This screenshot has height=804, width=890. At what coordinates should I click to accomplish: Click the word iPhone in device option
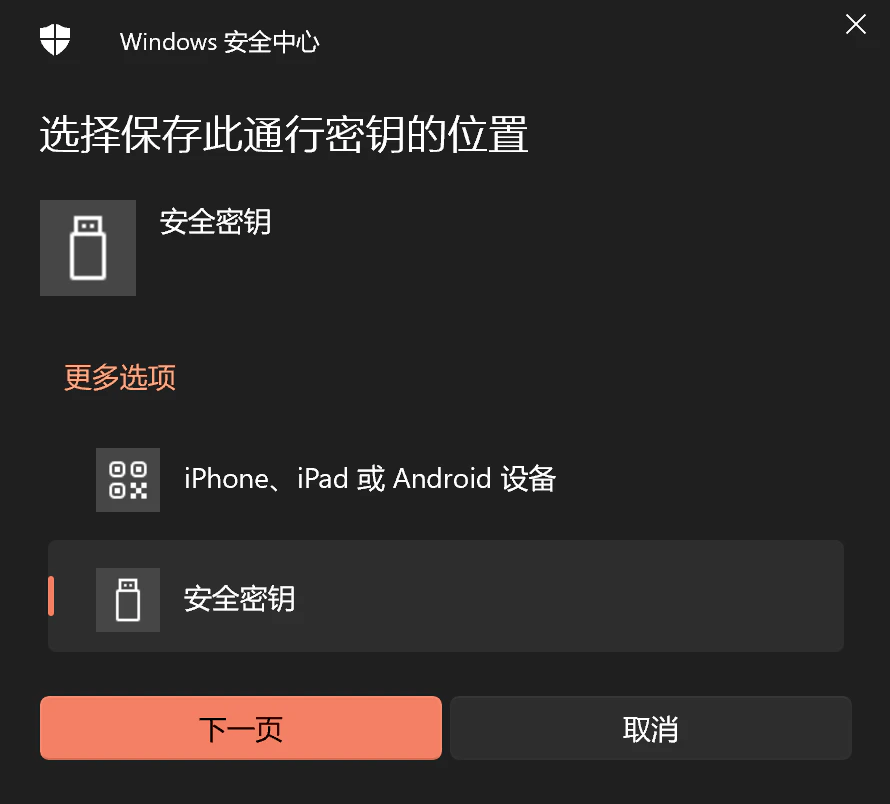226,479
